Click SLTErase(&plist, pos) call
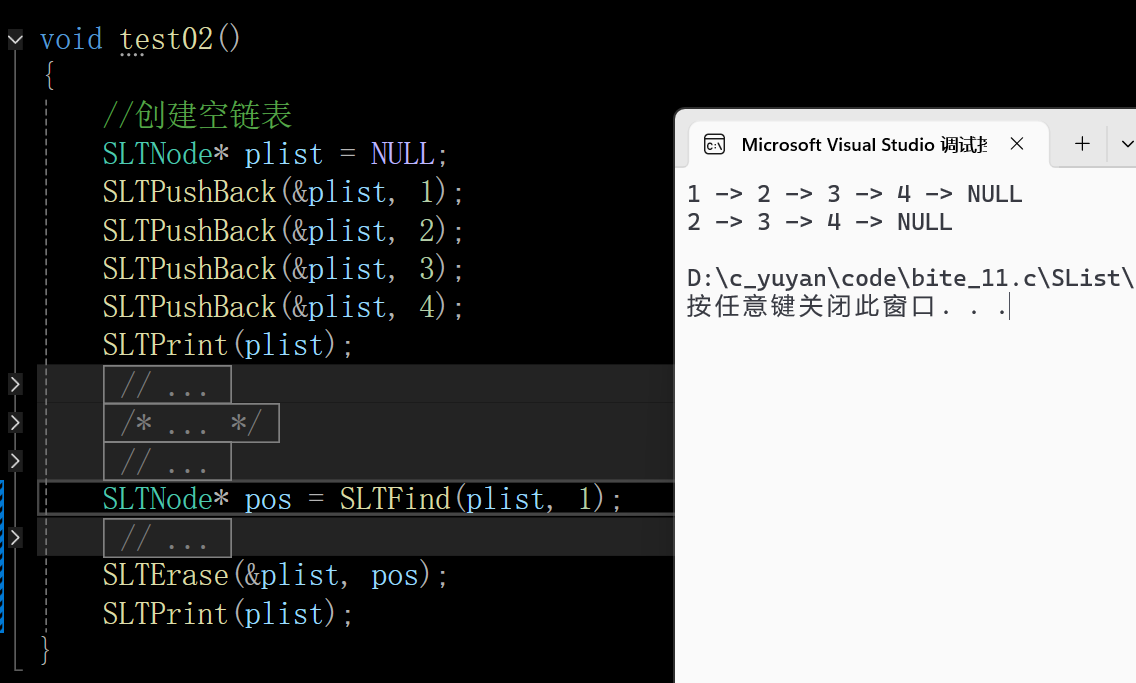 (275, 576)
